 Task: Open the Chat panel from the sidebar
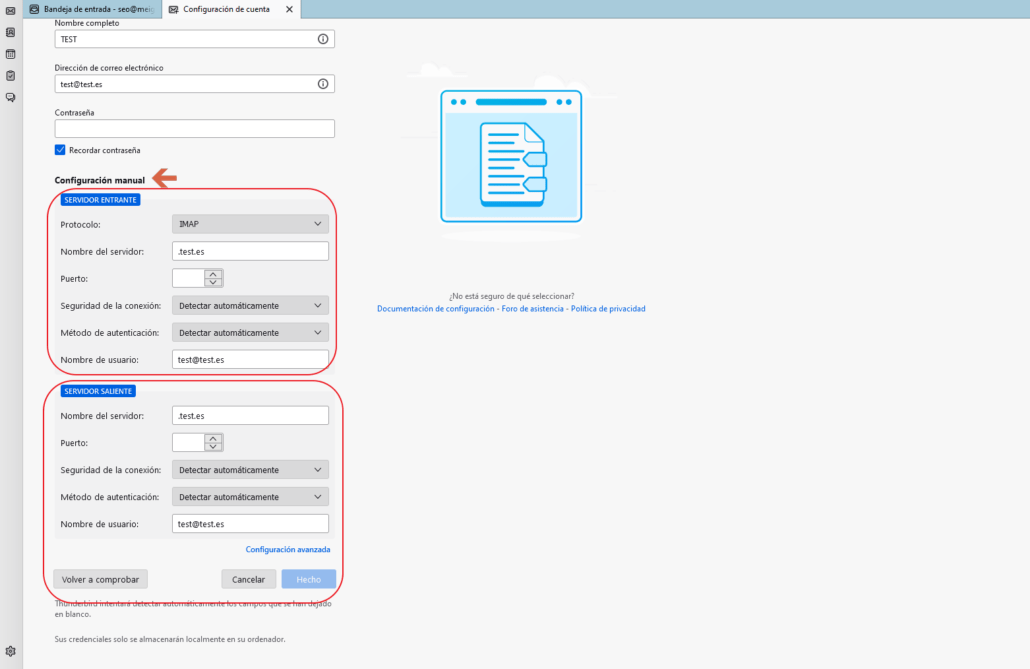point(10,97)
